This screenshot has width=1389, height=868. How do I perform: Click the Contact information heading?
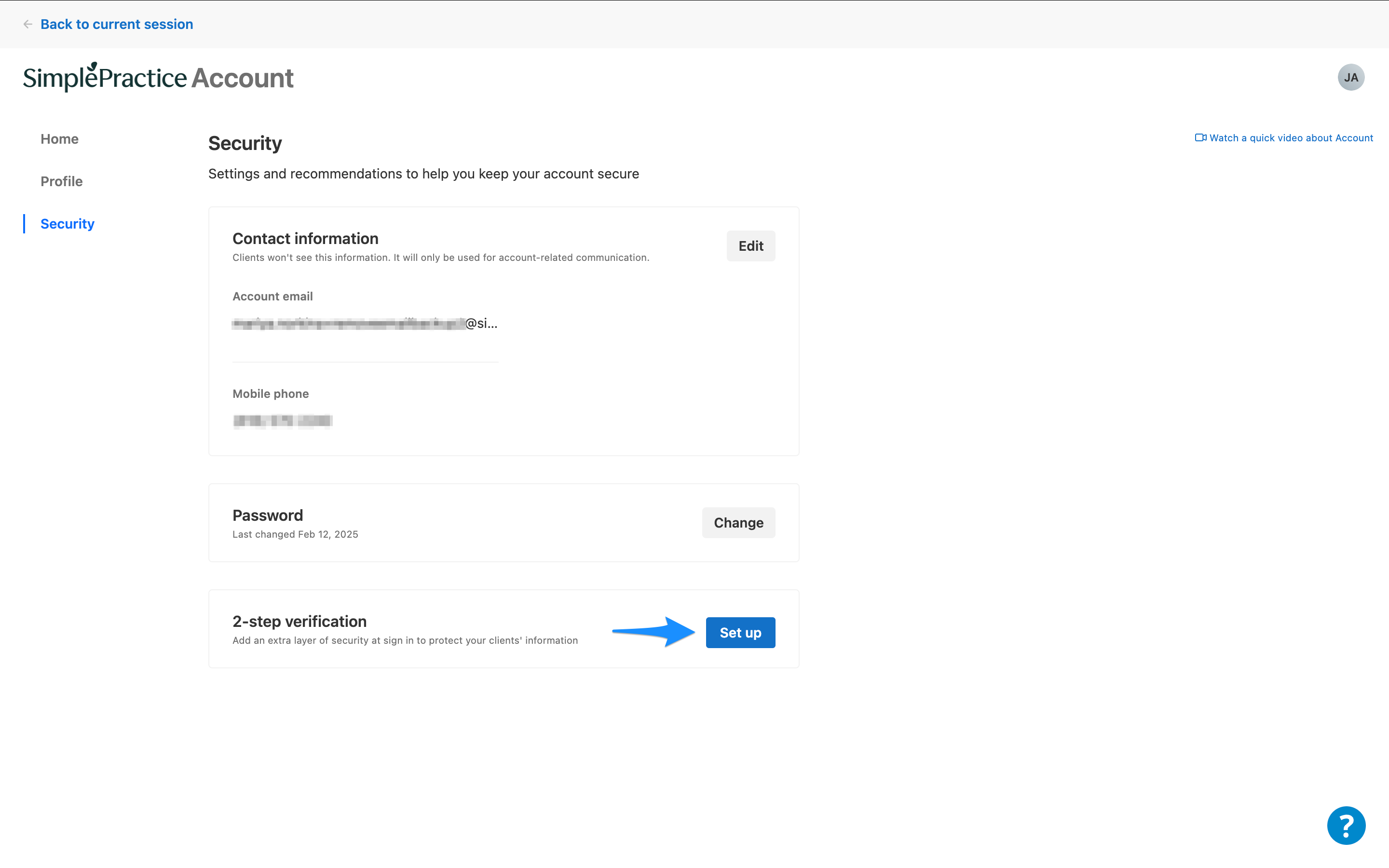tap(305, 239)
